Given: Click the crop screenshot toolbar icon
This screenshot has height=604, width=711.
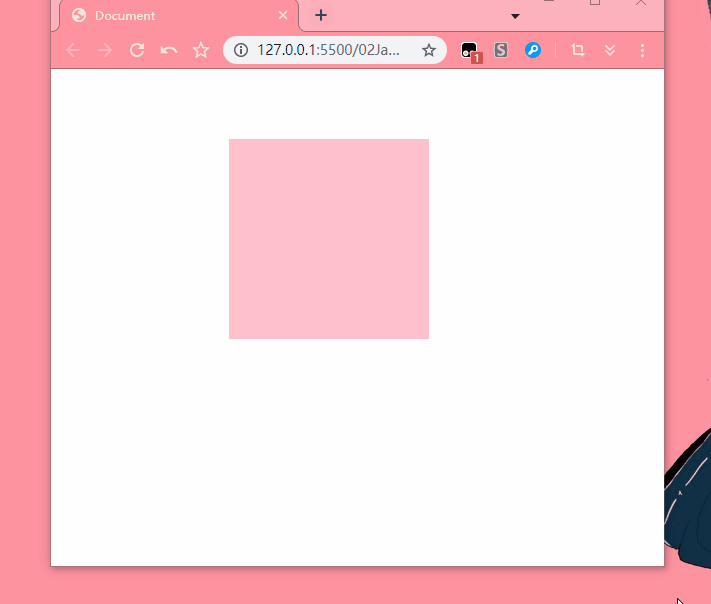Looking at the screenshot, I should [x=578, y=50].
